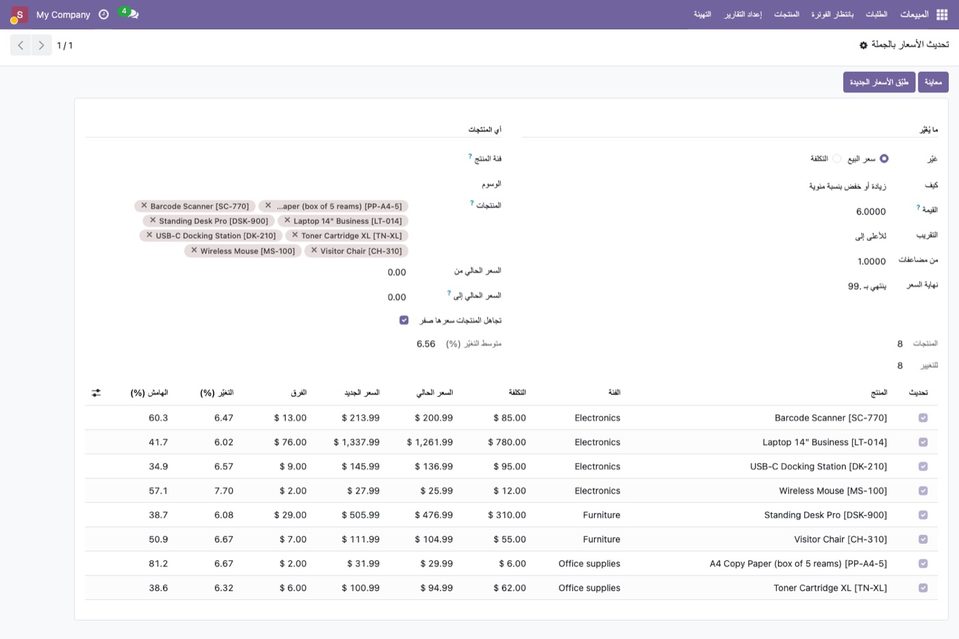Remove the Visitor Chair [CH-310] tag
The height and width of the screenshot is (639, 959).
tap(314, 250)
